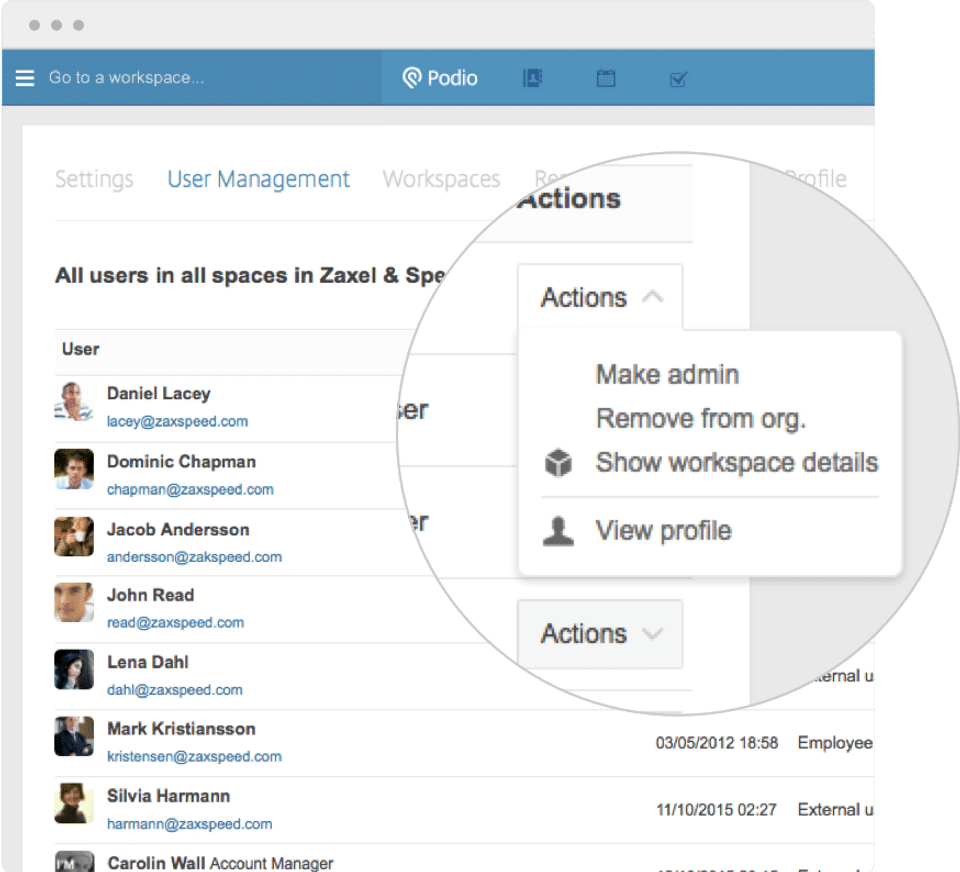The width and height of the screenshot is (960, 872).
Task: Select Make admin from Actions menu
Action: (x=667, y=375)
